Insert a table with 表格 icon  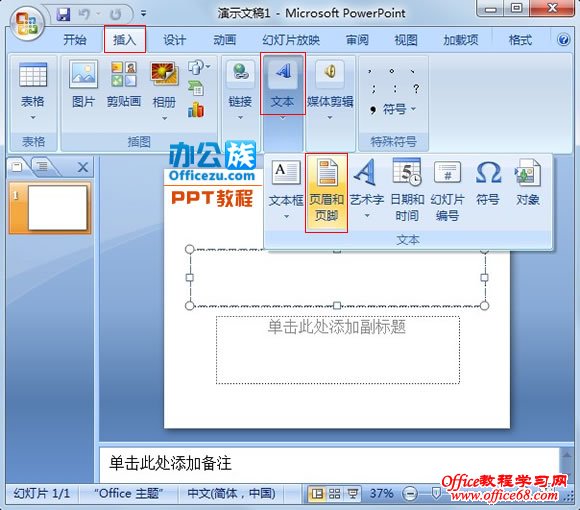click(33, 85)
